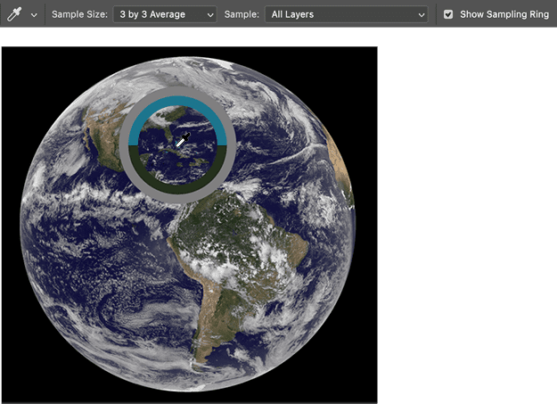Click the 'Show Sampling Ring' label text

click(504, 14)
